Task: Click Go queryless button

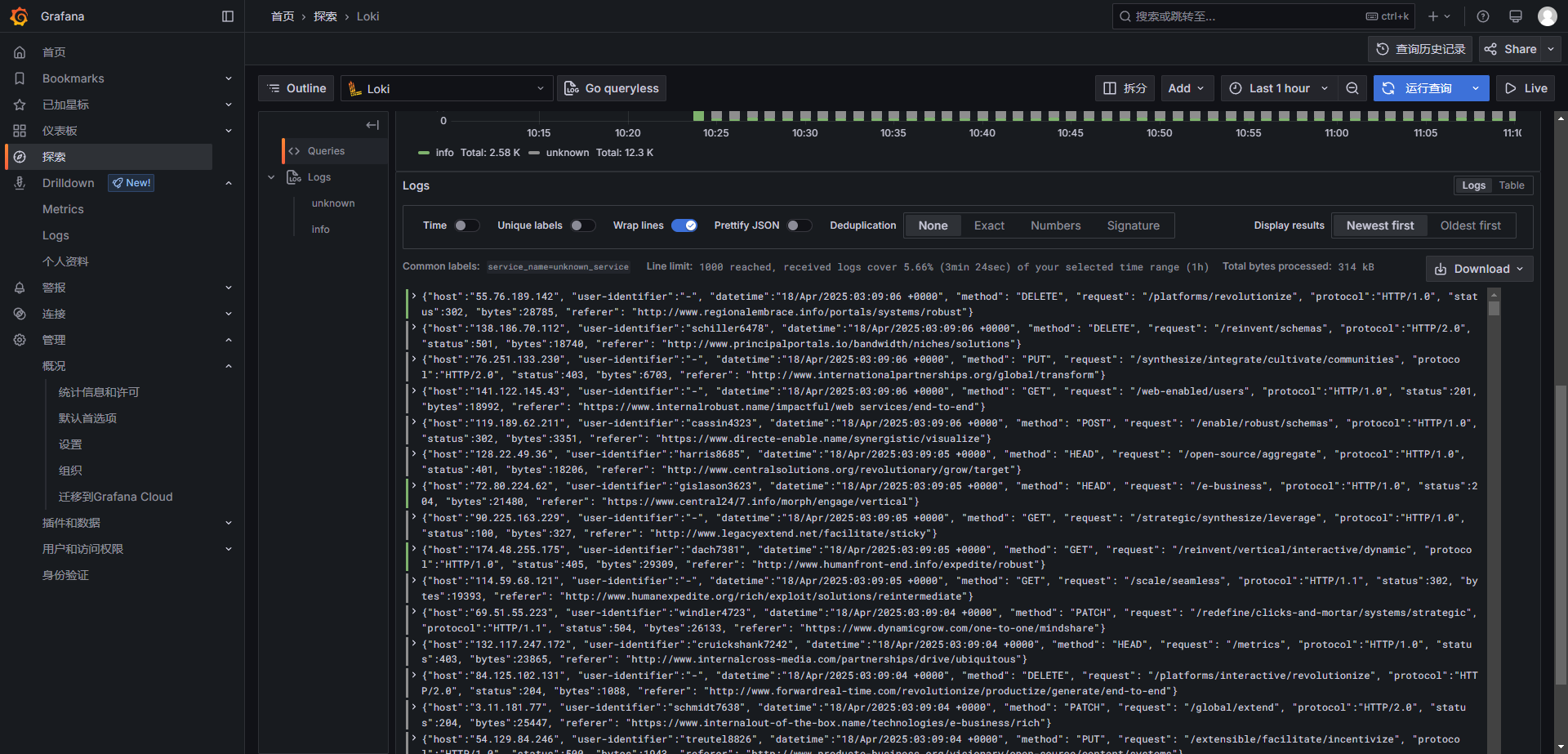Action: (x=612, y=88)
